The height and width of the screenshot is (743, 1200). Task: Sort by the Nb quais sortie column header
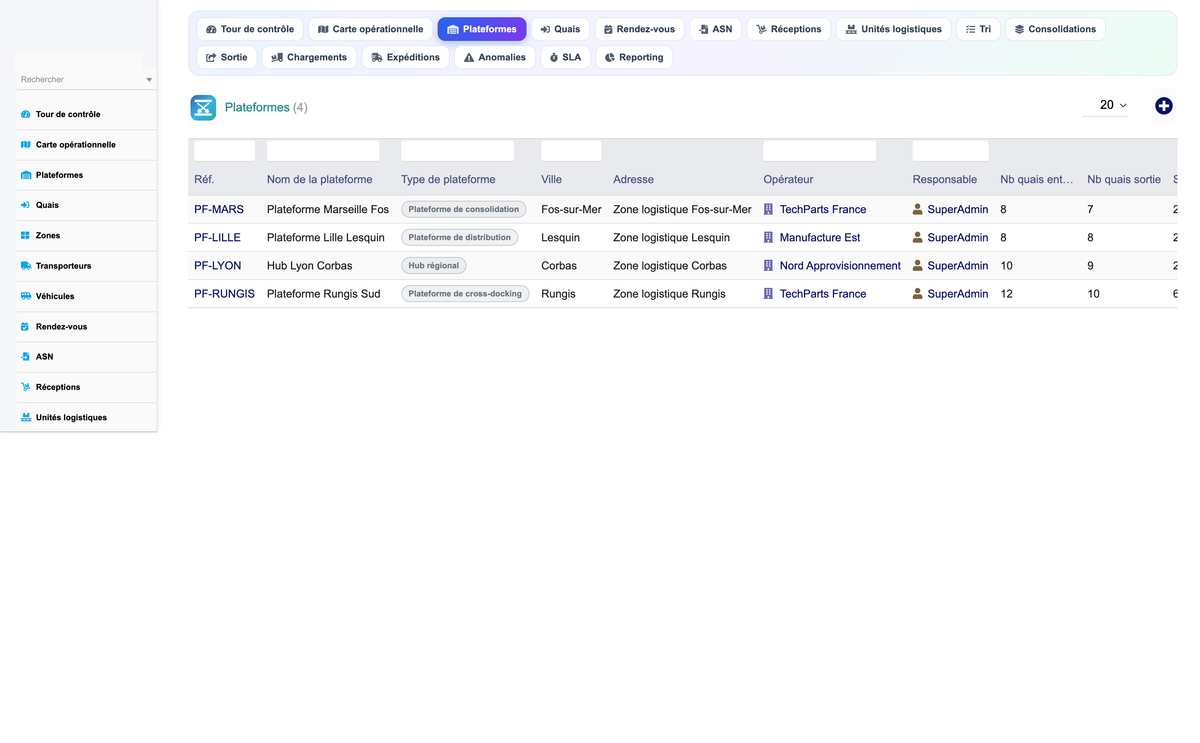(x=1124, y=180)
